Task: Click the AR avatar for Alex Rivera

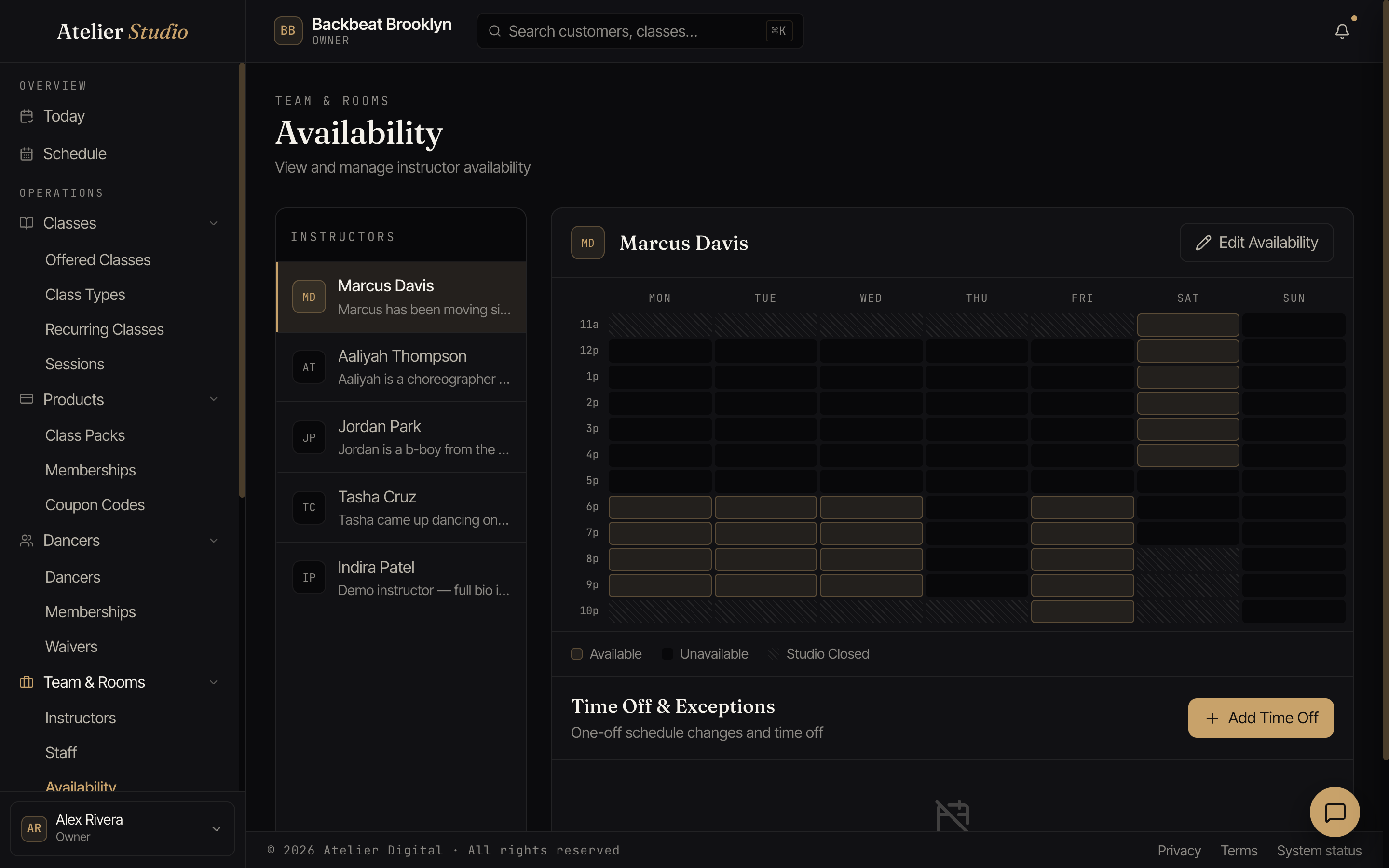Action: tap(34, 828)
